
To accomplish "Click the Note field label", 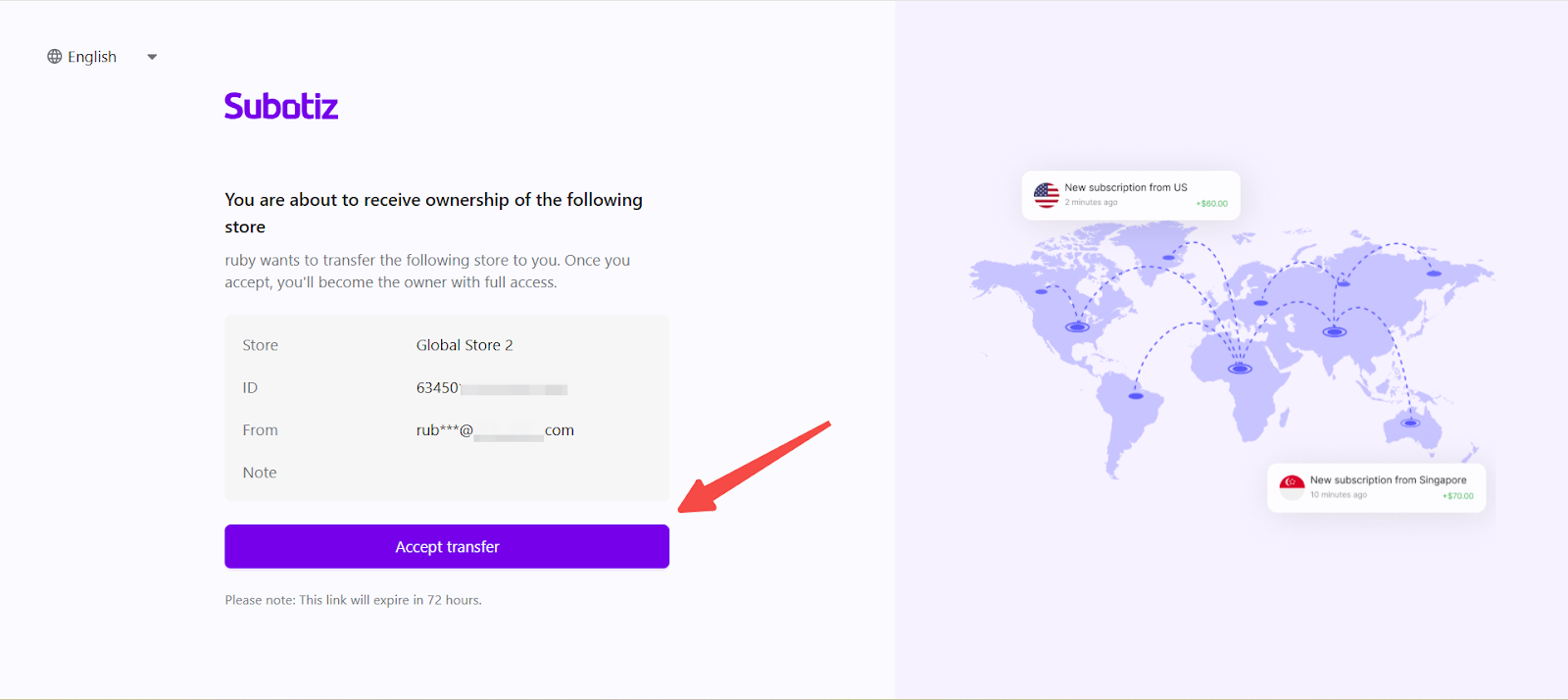I will pyautogui.click(x=260, y=473).
